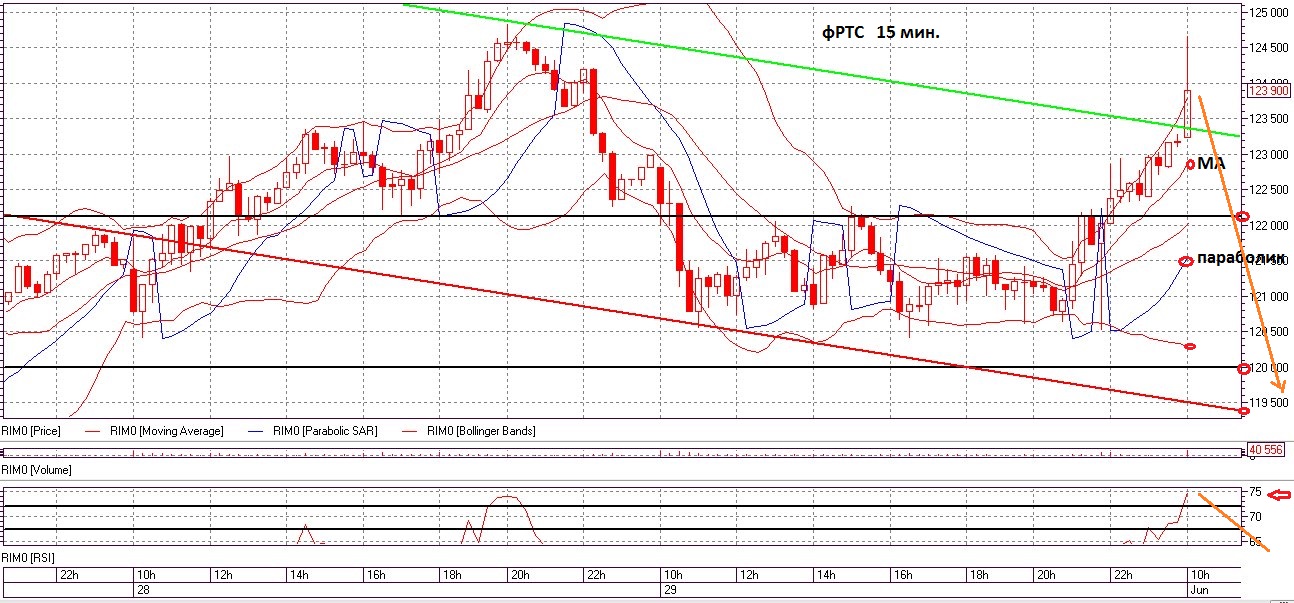This screenshot has height=603, width=1294.
Task: Click the 123 000 price axis label
Action: tap(1268, 154)
